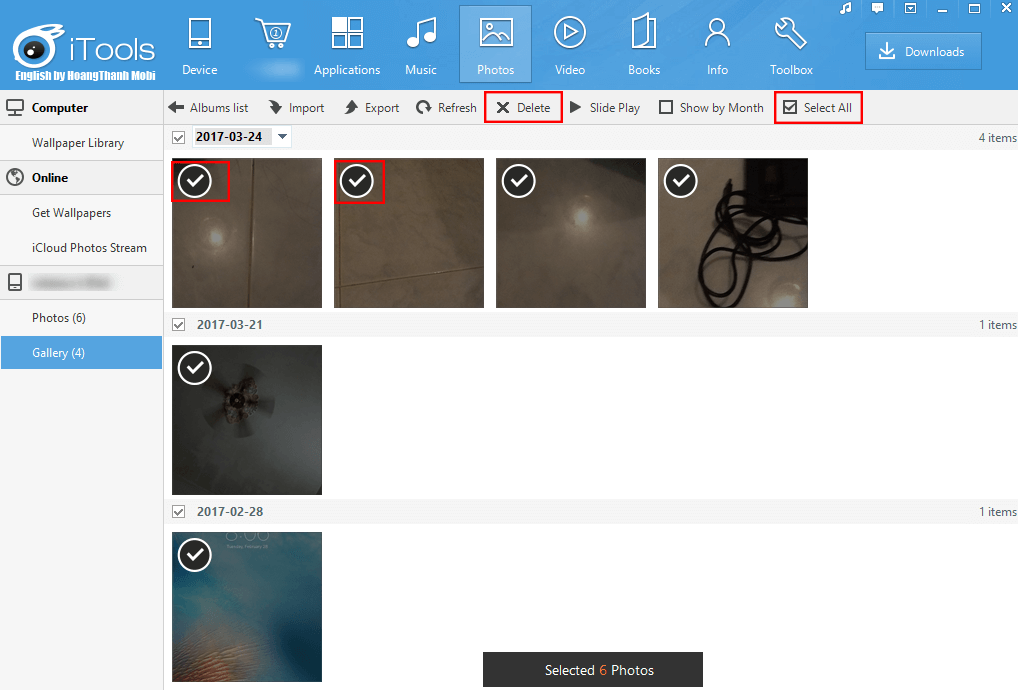This screenshot has height=690, width=1018.
Task: Uncheck the Select All checkbox
Action: coord(790,107)
